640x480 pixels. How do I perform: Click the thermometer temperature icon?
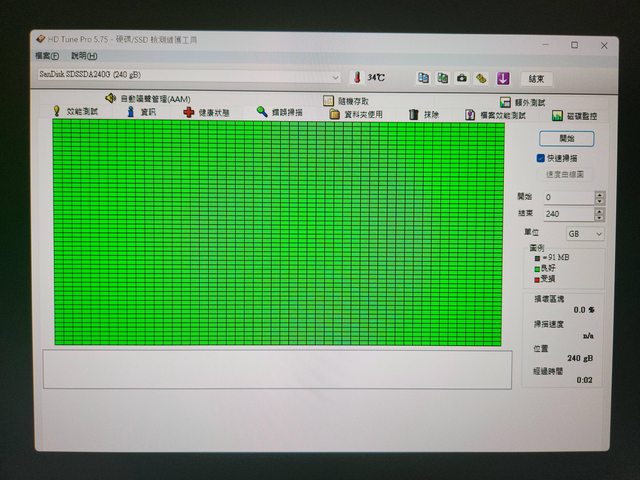point(355,78)
